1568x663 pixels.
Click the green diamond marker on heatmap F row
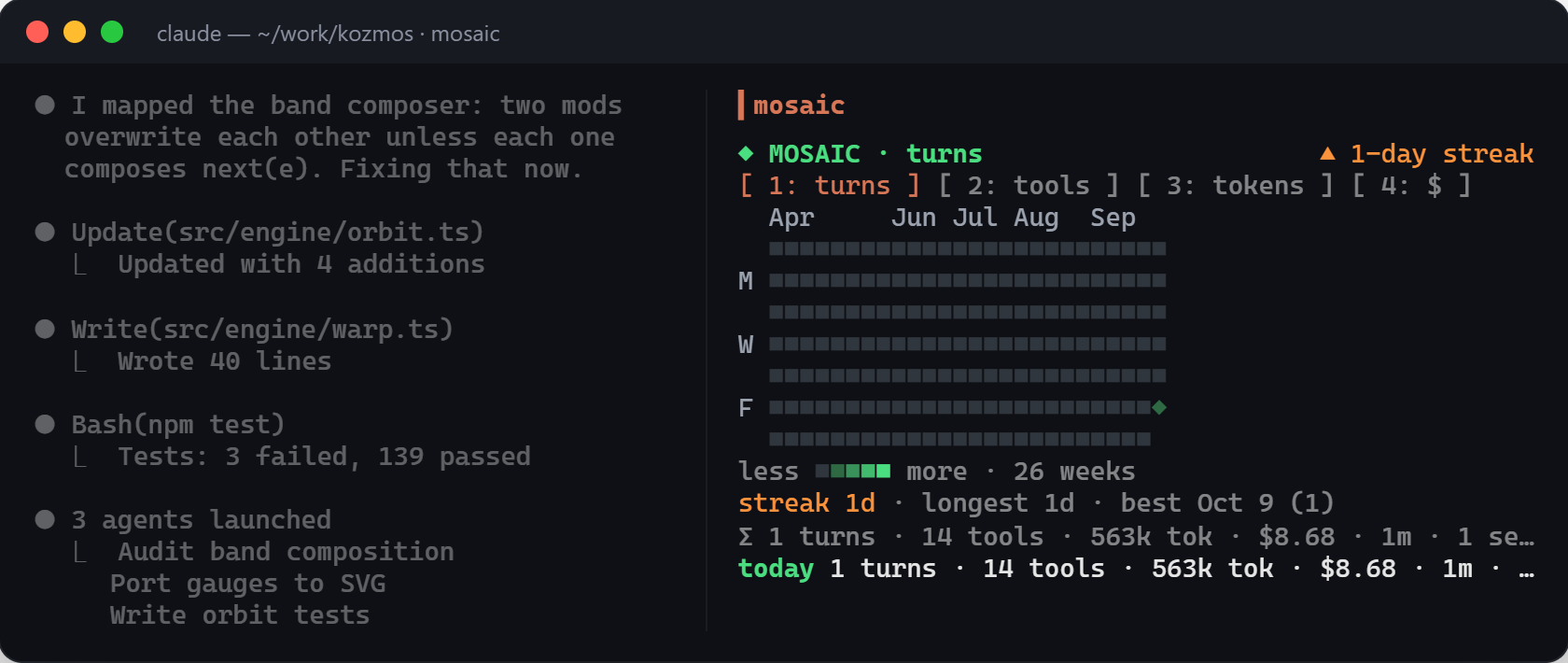(x=1159, y=407)
